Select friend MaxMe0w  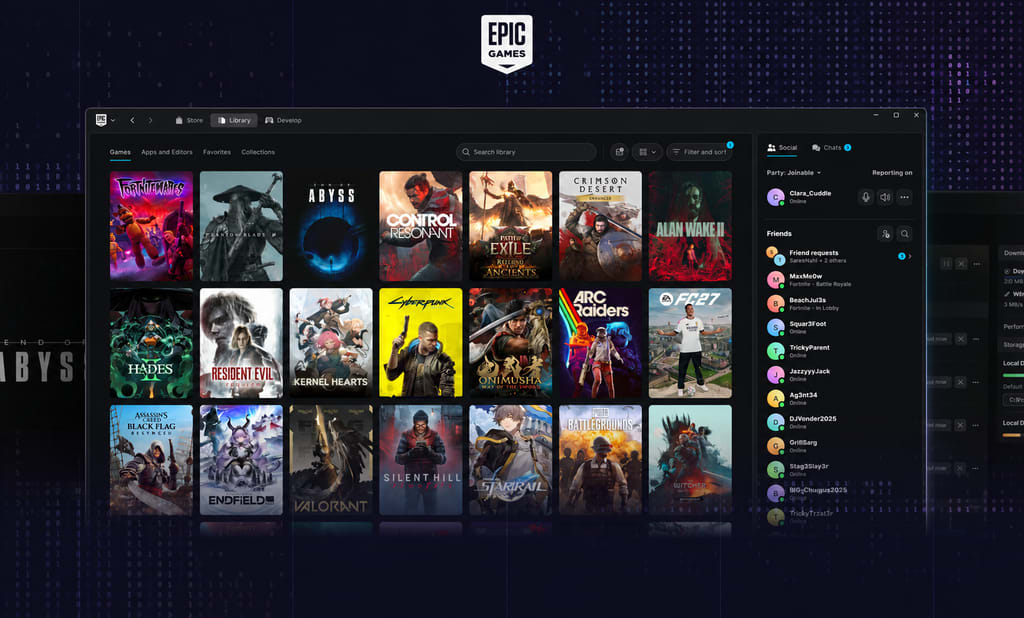[839, 280]
